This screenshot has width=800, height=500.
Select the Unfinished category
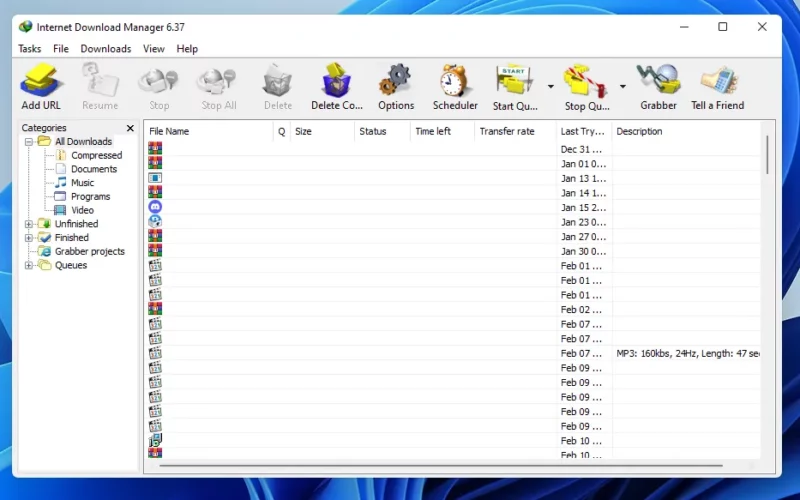tap(77, 224)
